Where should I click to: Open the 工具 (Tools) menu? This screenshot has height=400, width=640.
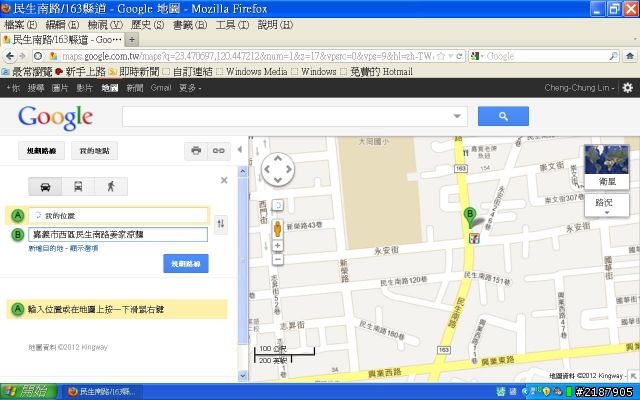coord(232,25)
